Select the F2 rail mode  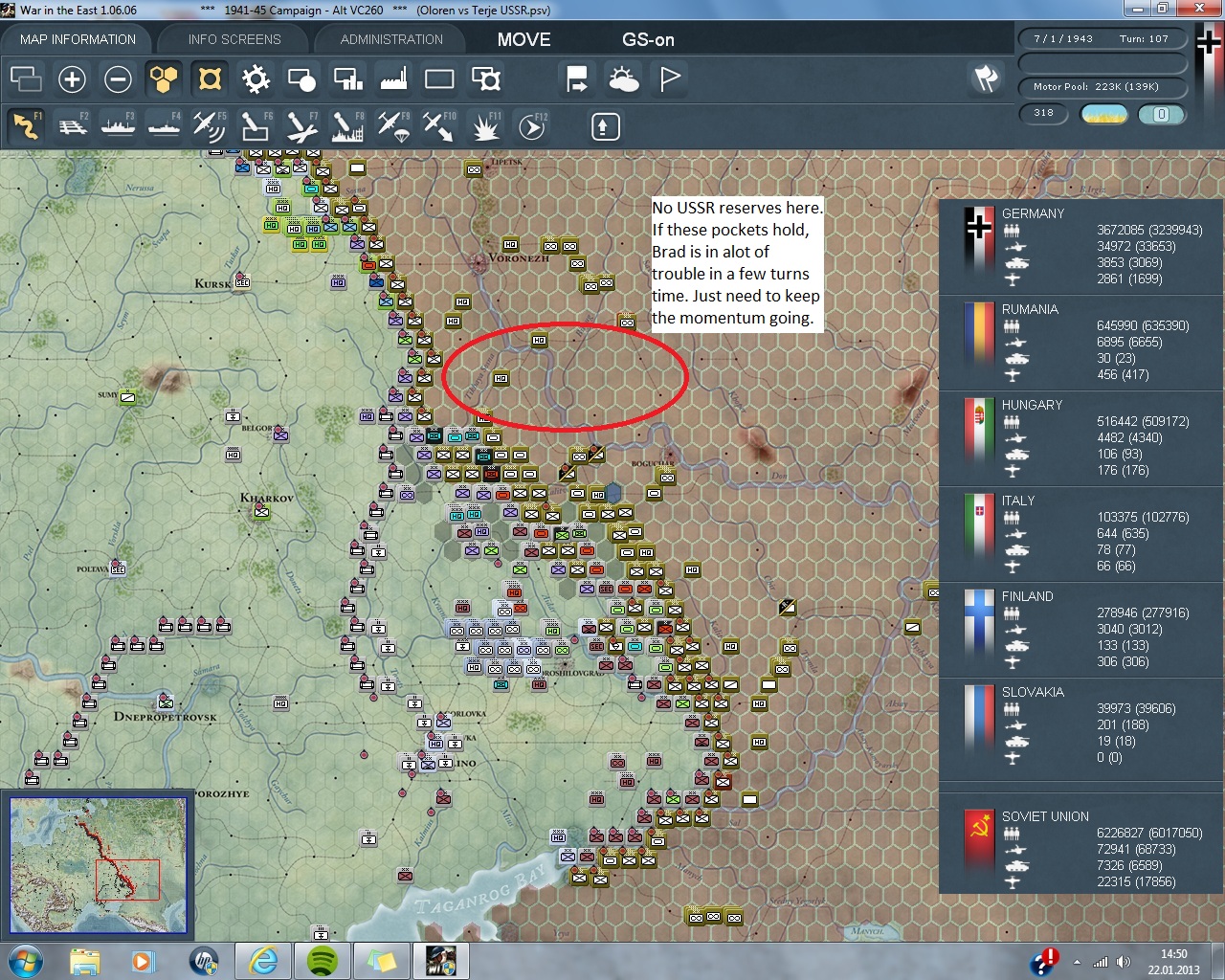click(72, 126)
